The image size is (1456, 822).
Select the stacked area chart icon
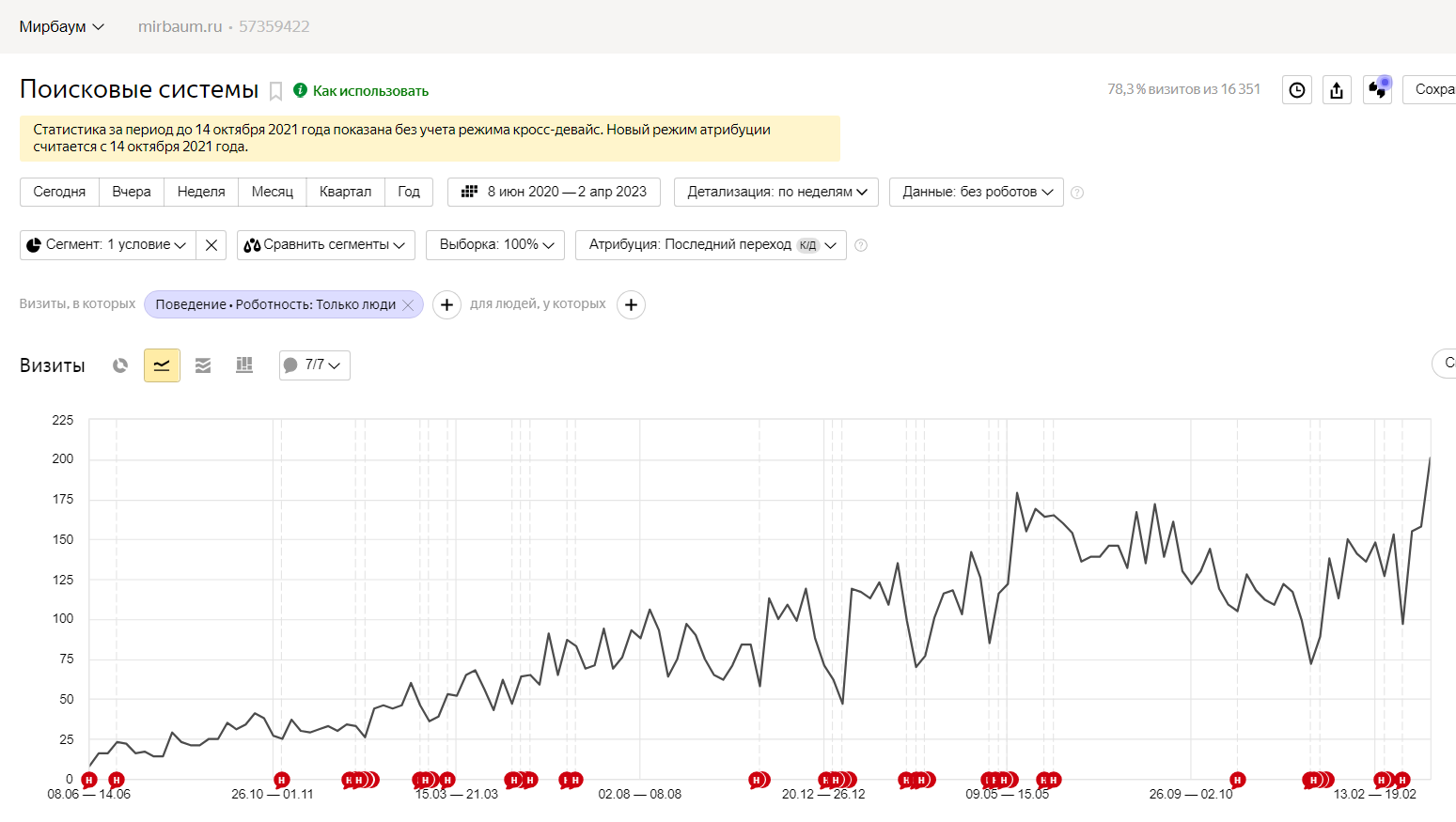click(x=203, y=365)
